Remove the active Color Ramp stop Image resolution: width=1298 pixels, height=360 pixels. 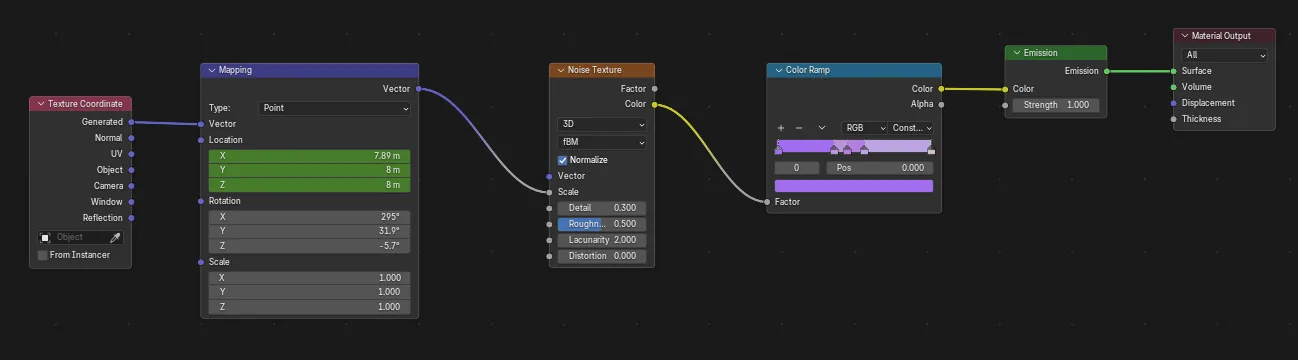[x=799, y=128]
